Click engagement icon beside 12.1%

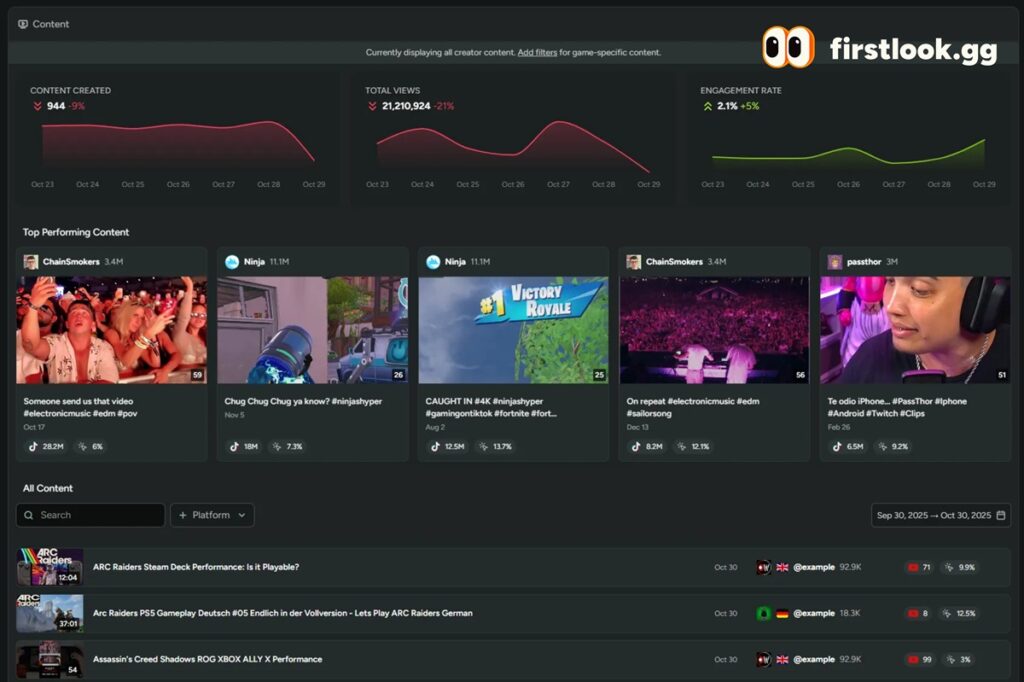[x=682, y=447]
